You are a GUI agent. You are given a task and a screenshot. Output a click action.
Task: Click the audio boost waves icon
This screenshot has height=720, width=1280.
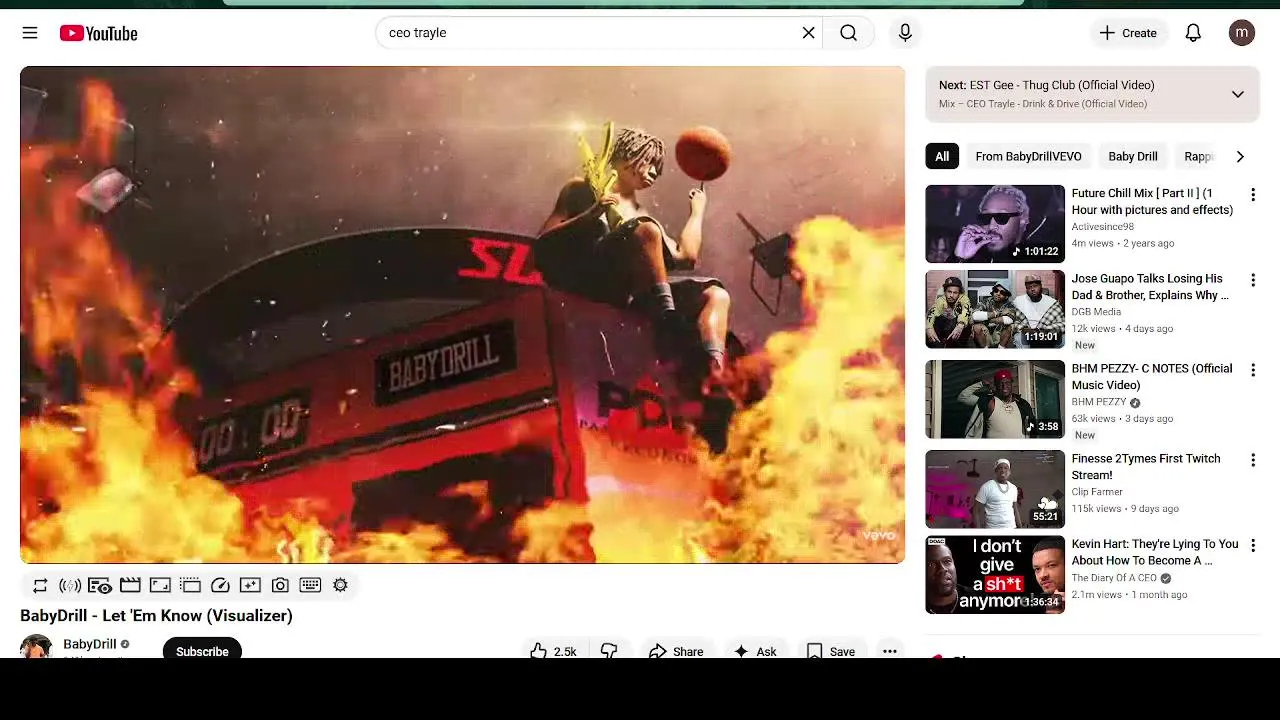70,585
